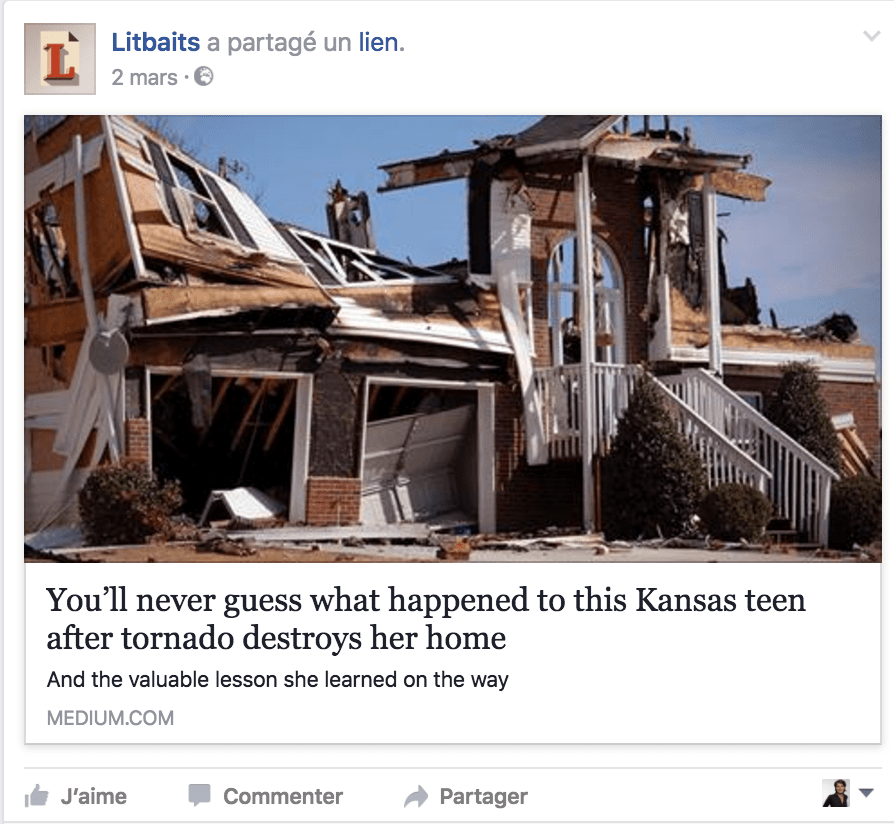Open the Litbaits page name link

(x=156, y=42)
